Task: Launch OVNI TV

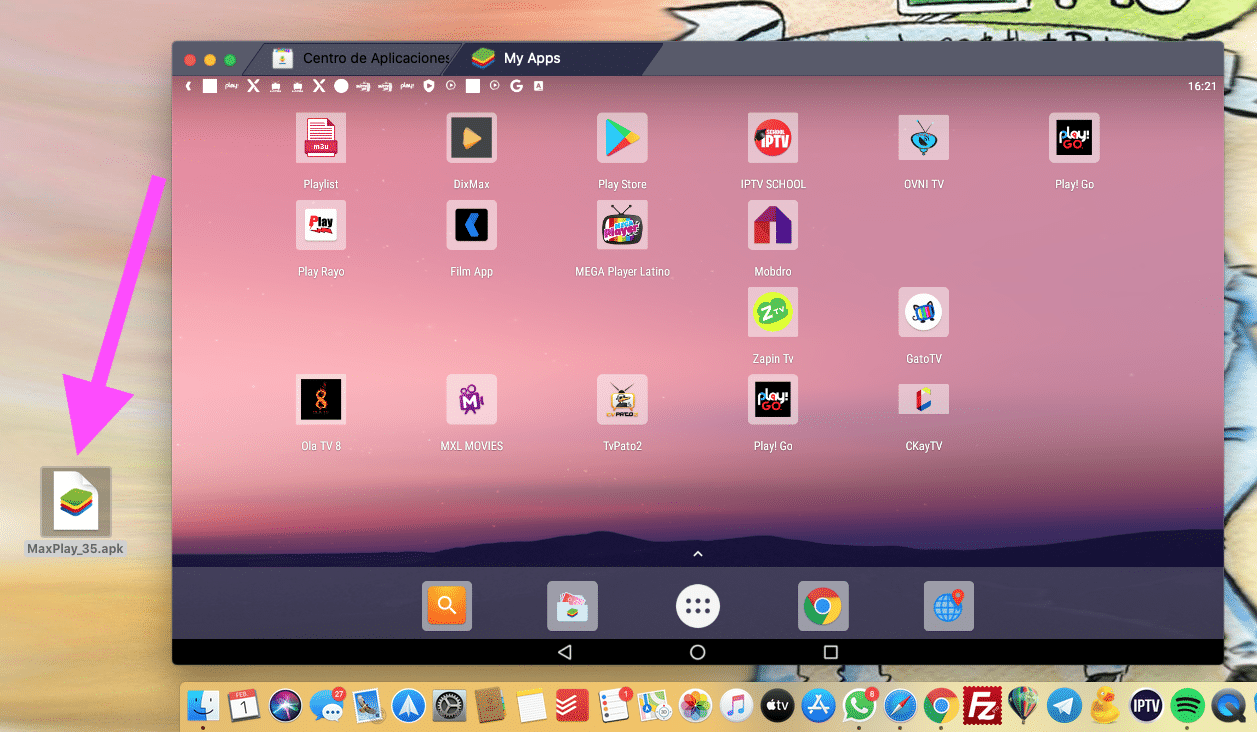Action: (923, 137)
